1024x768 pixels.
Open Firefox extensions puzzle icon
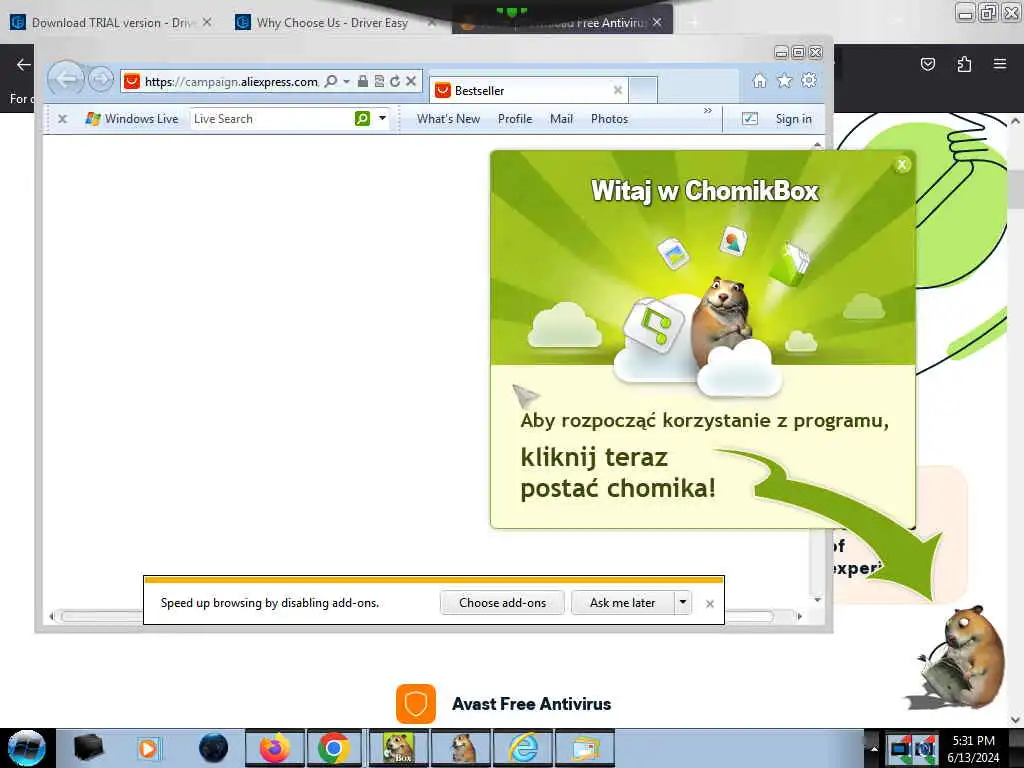click(x=964, y=64)
